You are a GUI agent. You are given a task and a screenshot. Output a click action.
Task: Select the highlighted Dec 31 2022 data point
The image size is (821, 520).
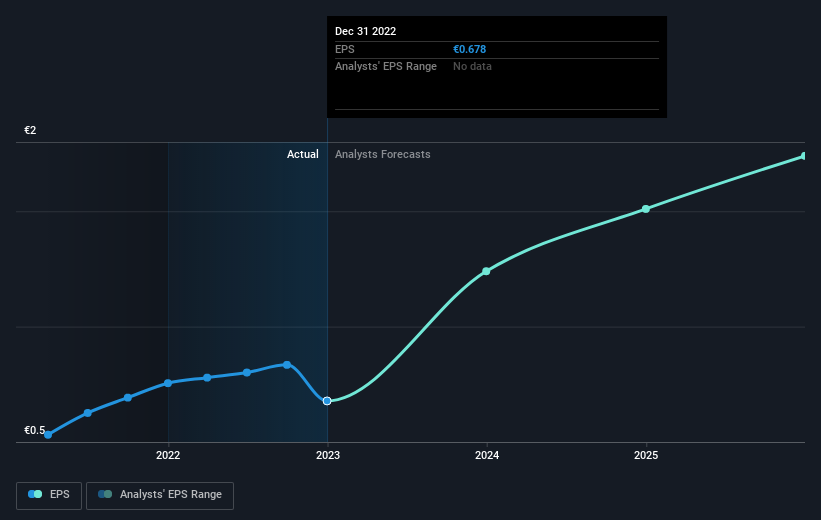point(327,401)
